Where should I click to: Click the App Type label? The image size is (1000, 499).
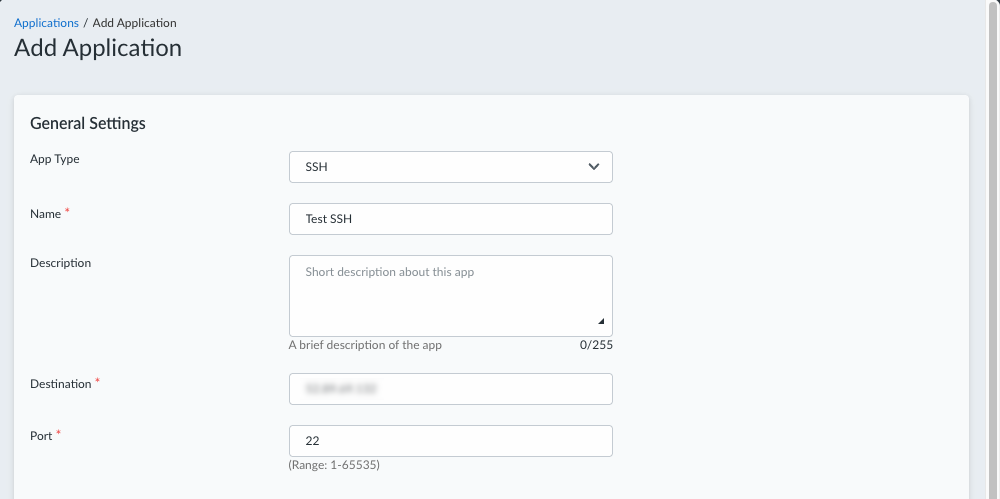(x=55, y=159)
